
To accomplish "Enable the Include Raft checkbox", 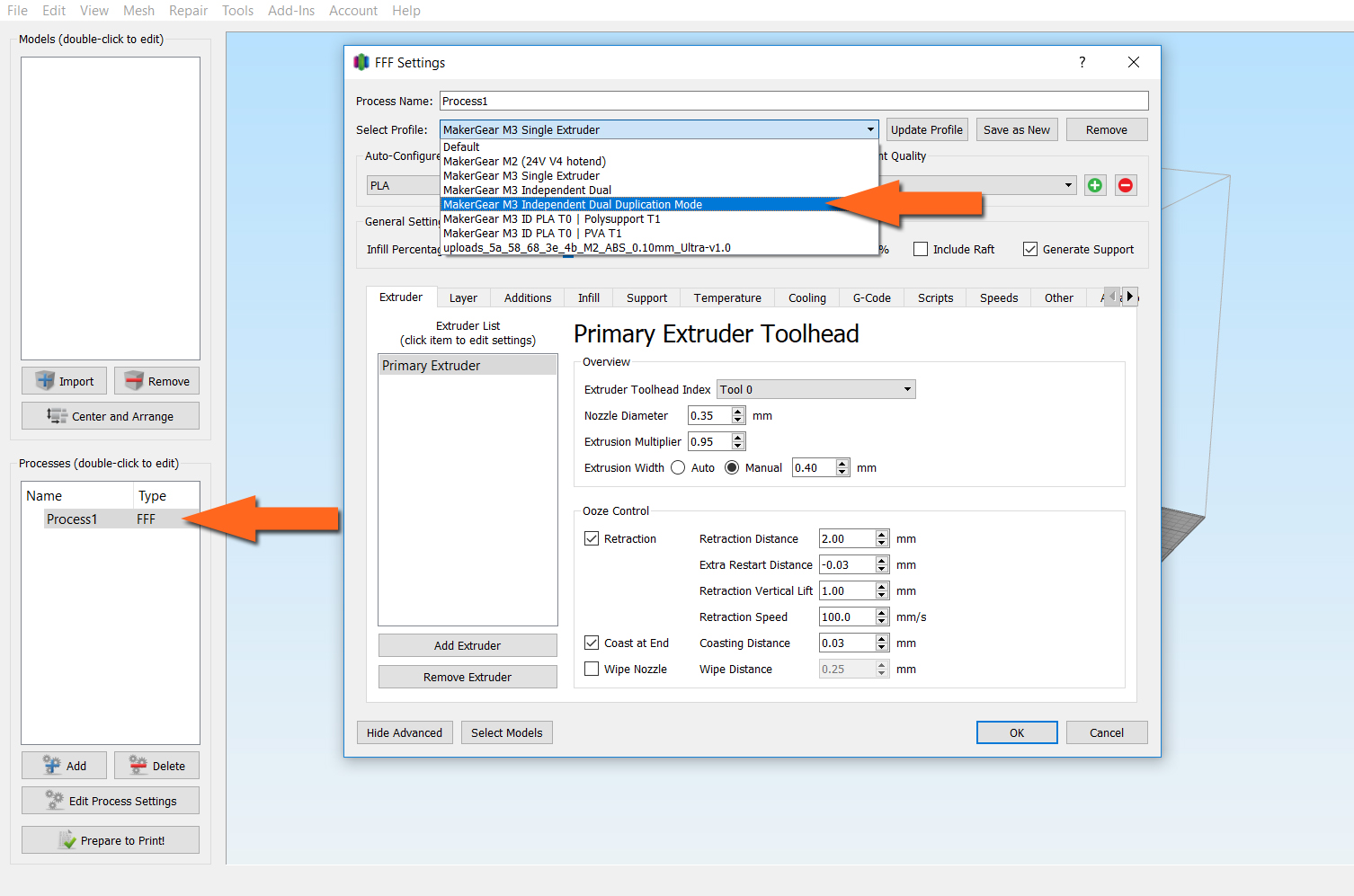I will pyautogui.click(x=921, y=250).
